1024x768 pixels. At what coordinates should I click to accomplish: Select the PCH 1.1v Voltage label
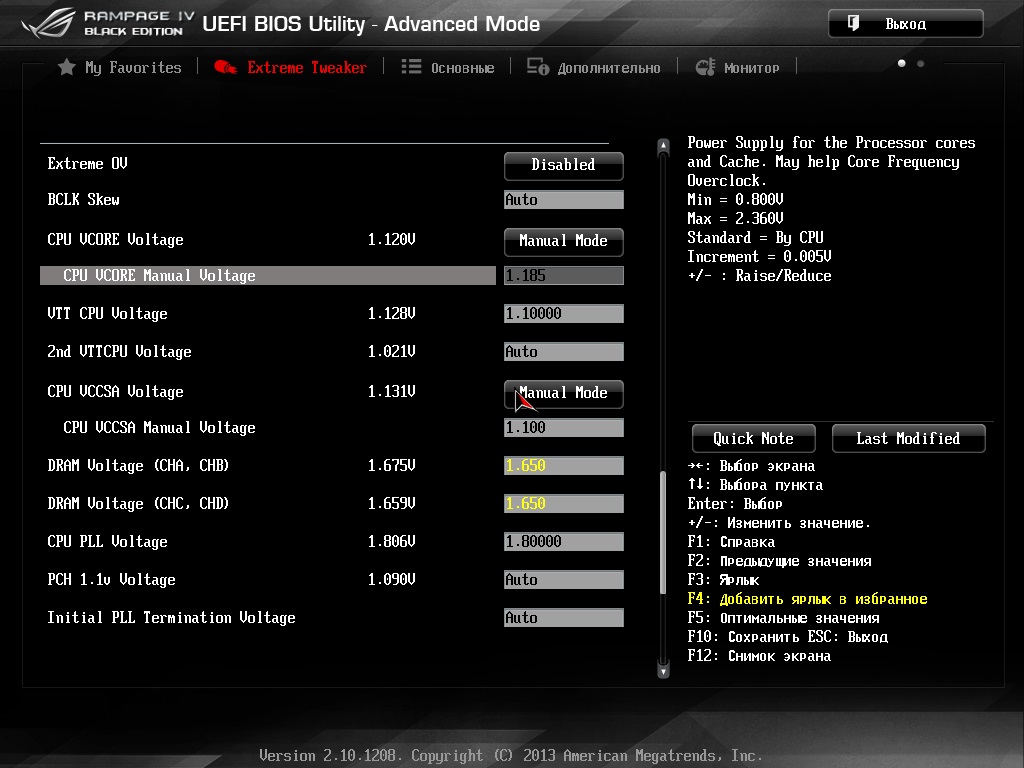(112, 579)
